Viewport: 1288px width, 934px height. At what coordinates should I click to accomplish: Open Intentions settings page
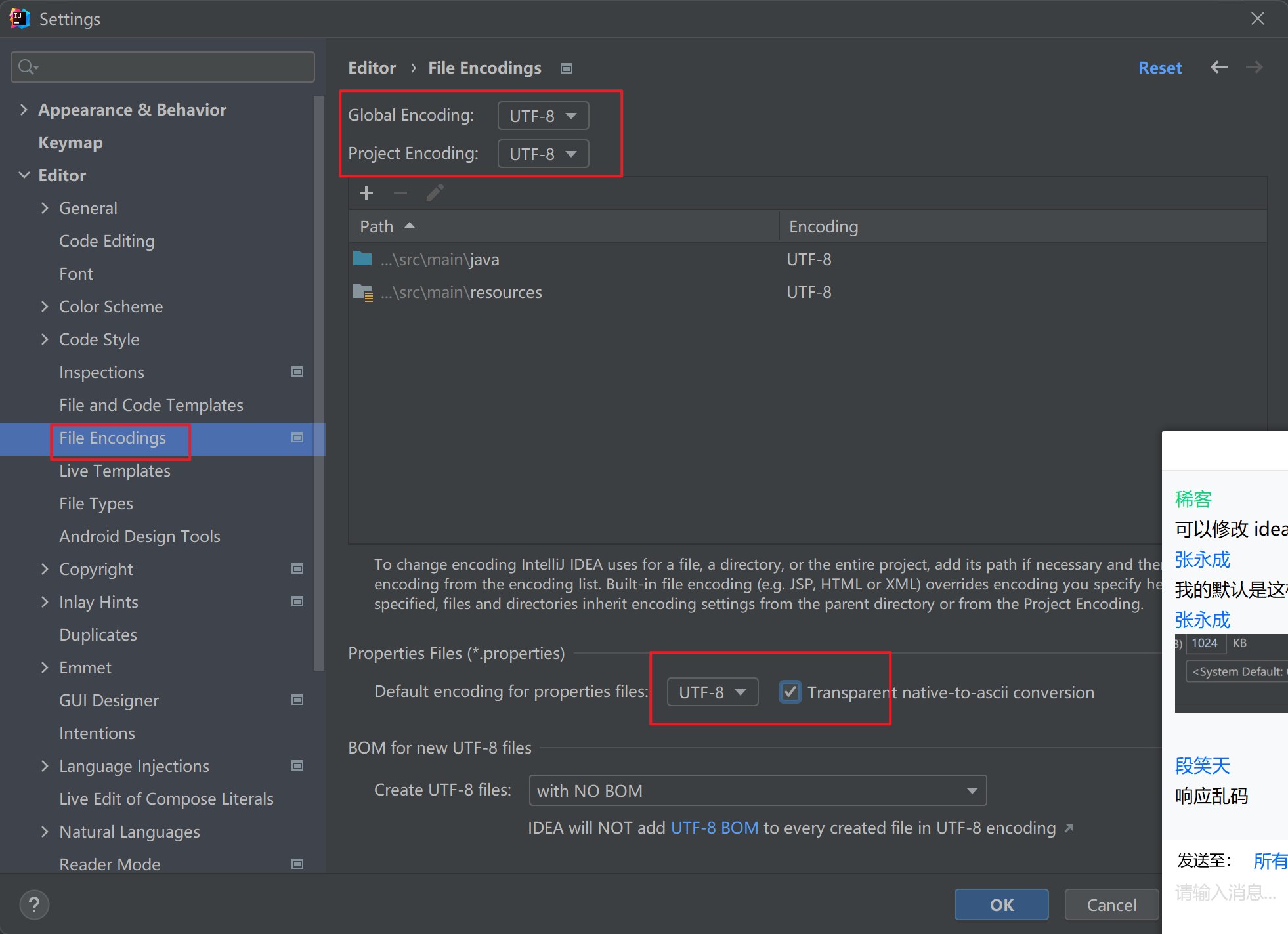point(97,733)
